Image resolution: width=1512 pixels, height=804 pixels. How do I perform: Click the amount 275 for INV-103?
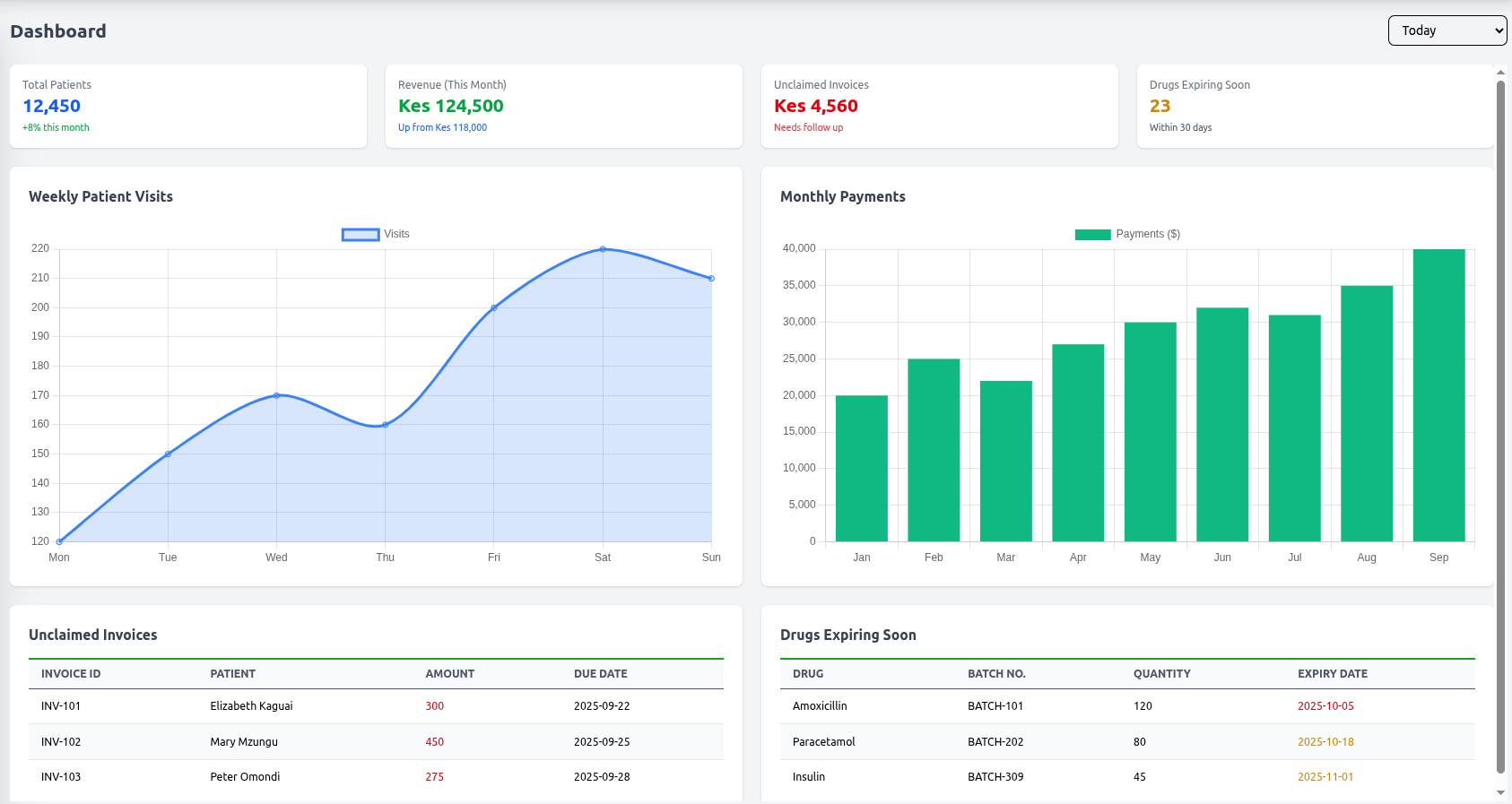(x=435, y=777)
